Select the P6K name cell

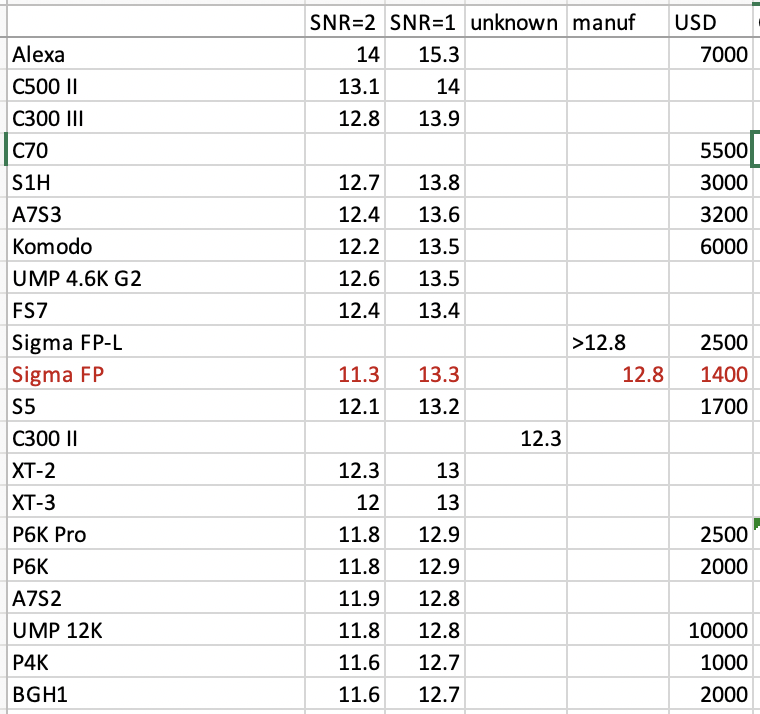pos(156,565)
